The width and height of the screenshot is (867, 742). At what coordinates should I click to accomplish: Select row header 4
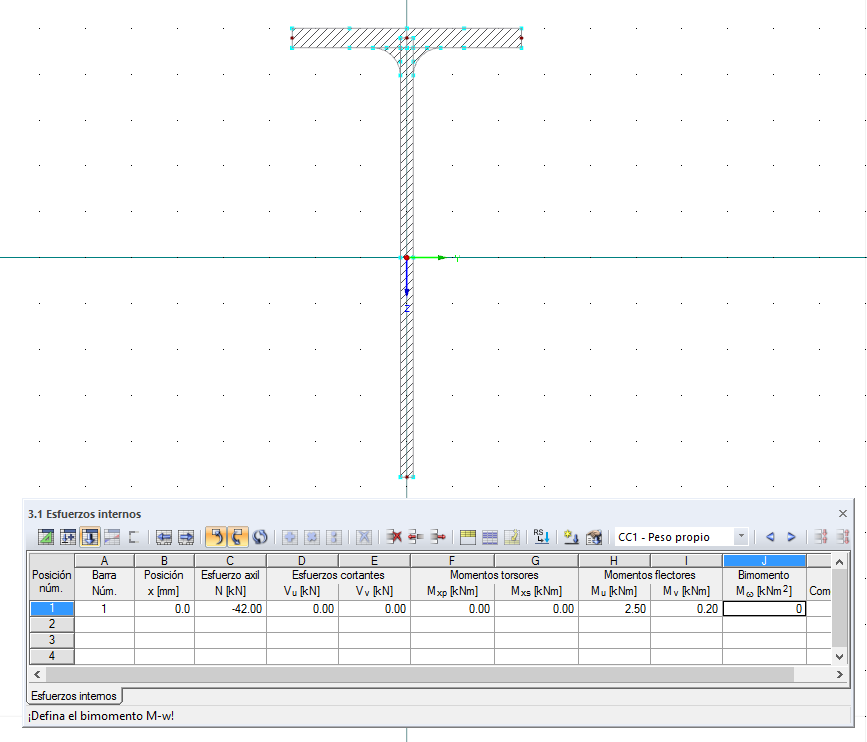pyautogui.click(x=51, y=656)
